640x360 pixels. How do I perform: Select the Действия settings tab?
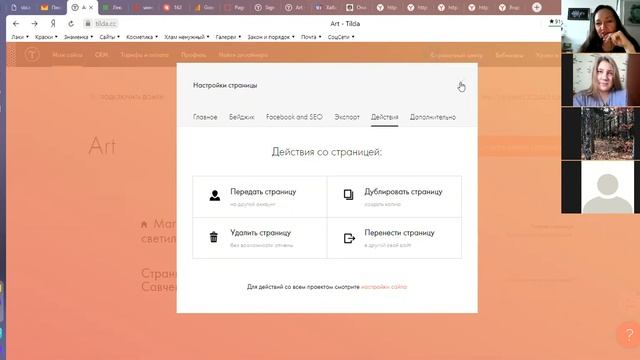coord(384,117)
